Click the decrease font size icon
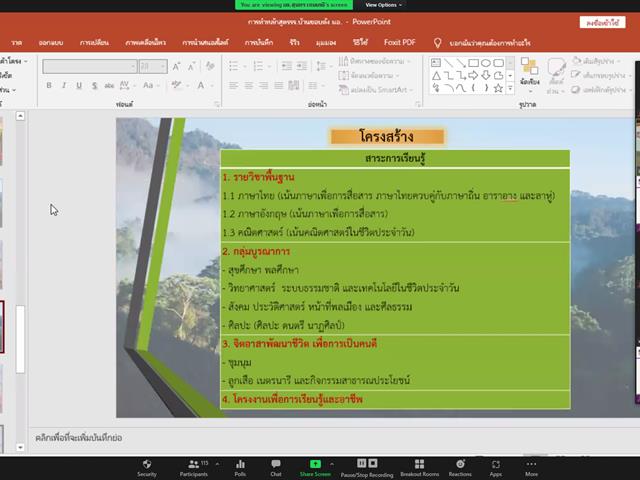640x480 pixels. pyautogui.click(x=191, y=66)
